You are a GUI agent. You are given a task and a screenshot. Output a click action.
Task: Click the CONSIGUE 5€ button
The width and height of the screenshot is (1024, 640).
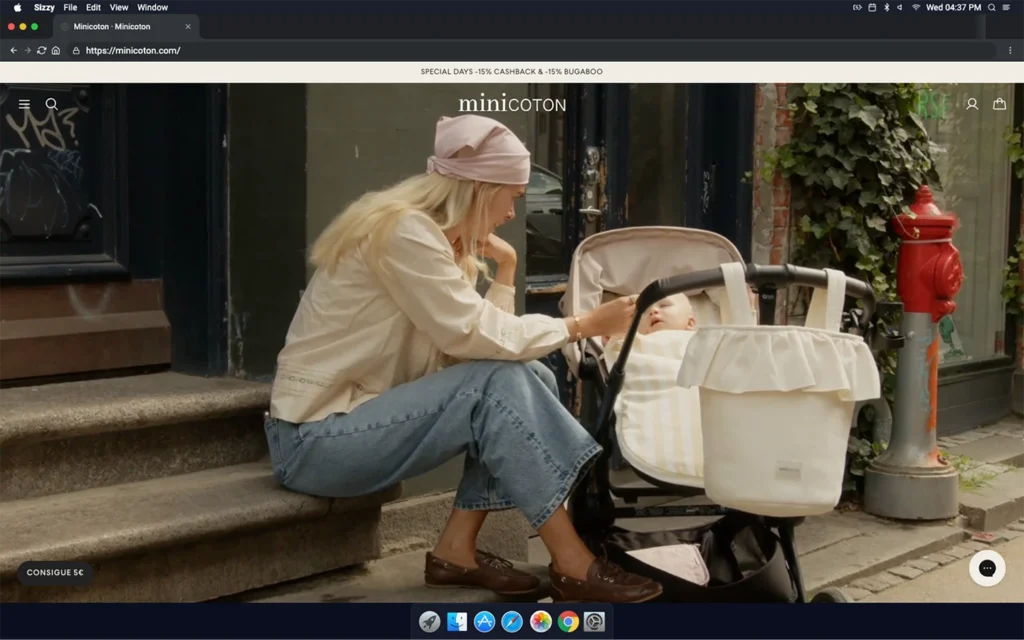55,573
